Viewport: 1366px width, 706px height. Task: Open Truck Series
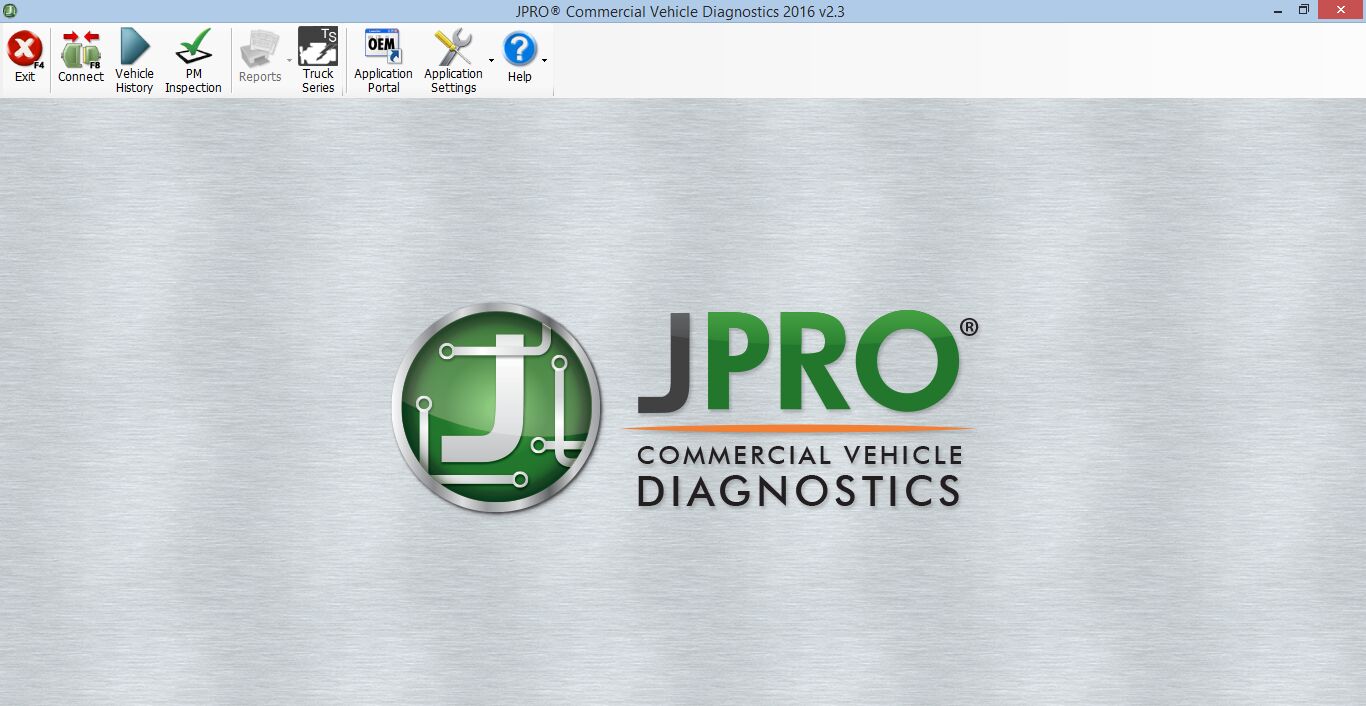[318, 59]
